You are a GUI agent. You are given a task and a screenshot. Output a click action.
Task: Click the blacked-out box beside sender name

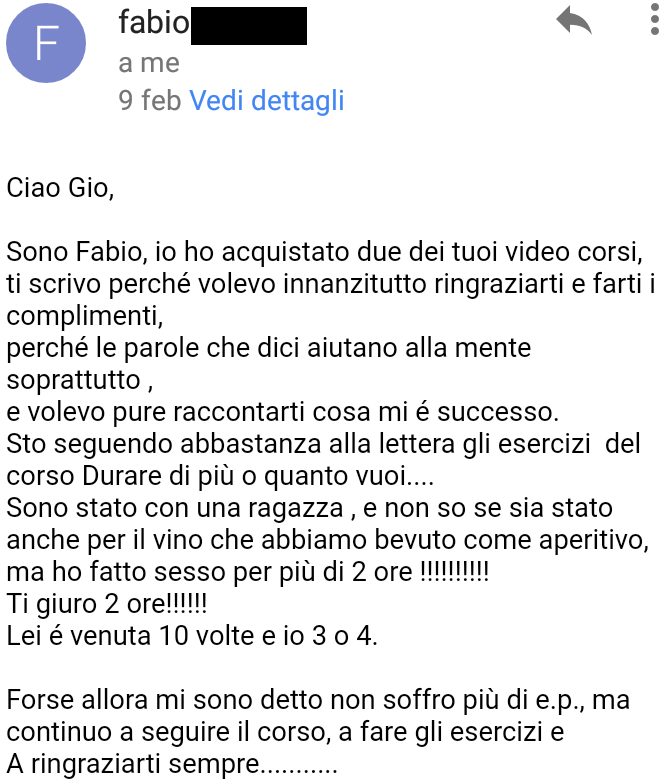pos(249,26)
